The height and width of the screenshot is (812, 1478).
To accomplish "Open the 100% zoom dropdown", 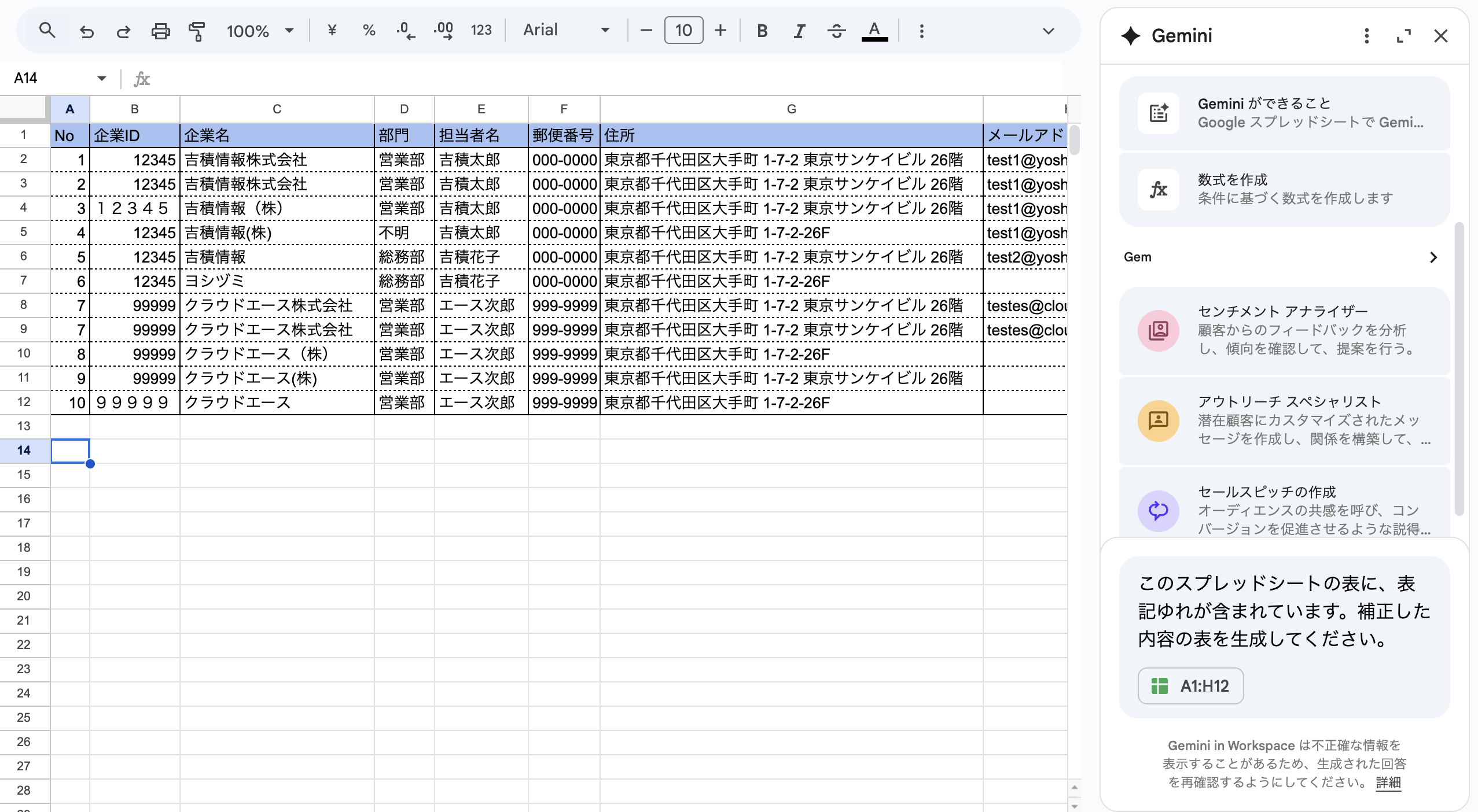I will pos(260,31).
